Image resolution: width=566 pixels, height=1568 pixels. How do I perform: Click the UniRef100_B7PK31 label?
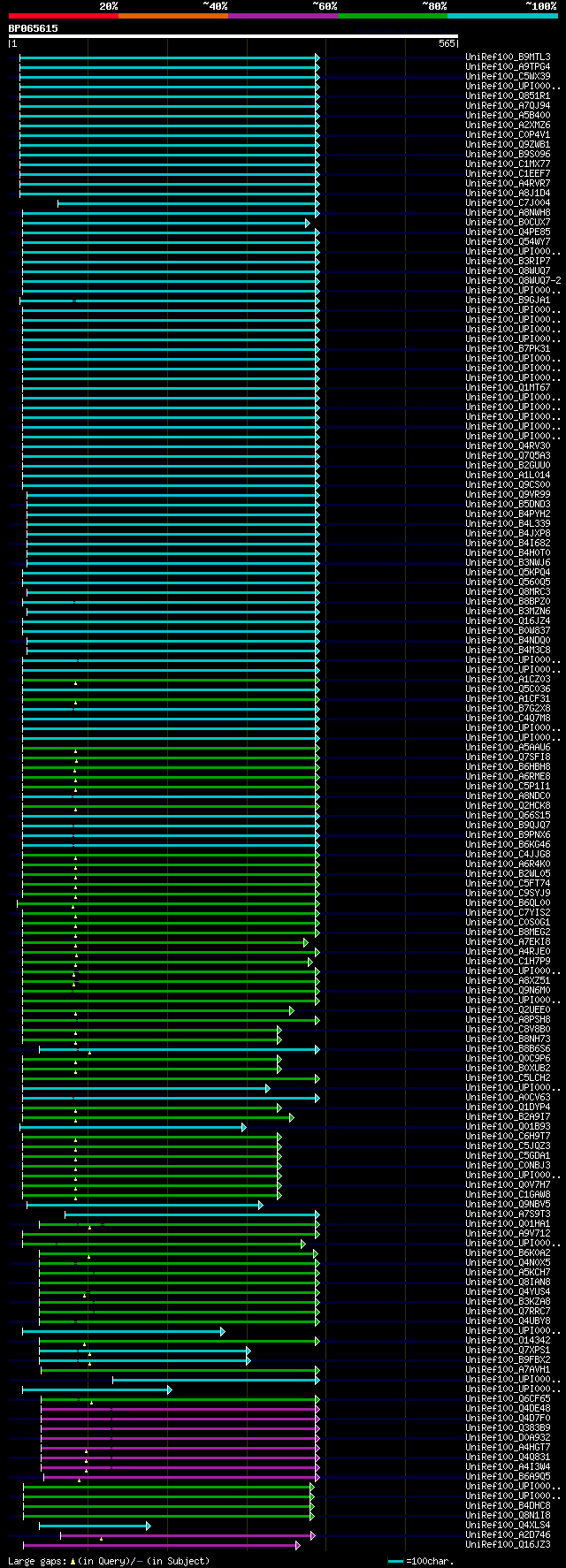click(x=508, y=349)
